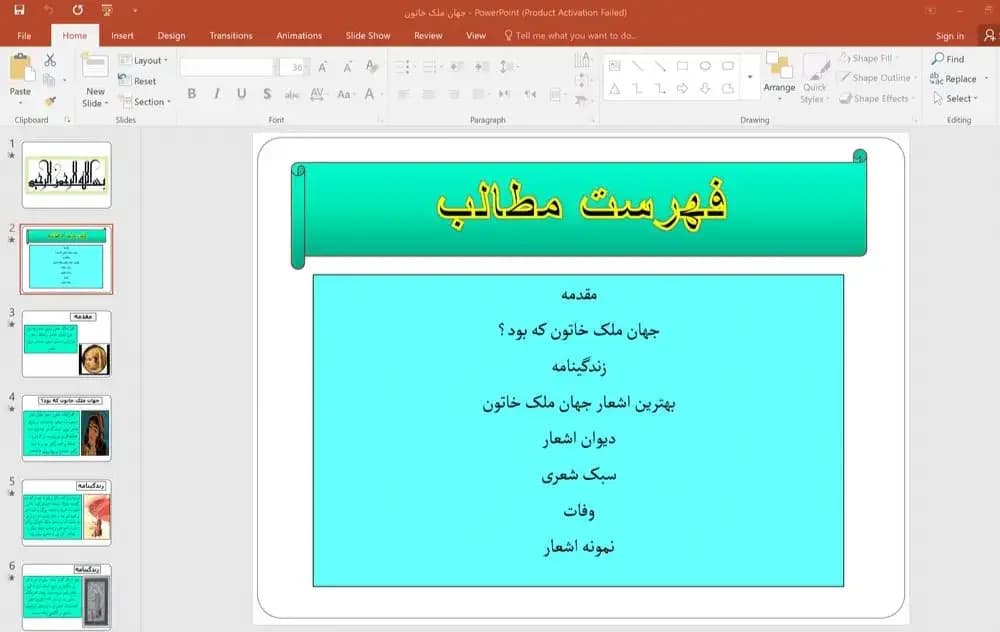Click Sign in link
The image size is (1000, 632).
(x=950, y=36)
